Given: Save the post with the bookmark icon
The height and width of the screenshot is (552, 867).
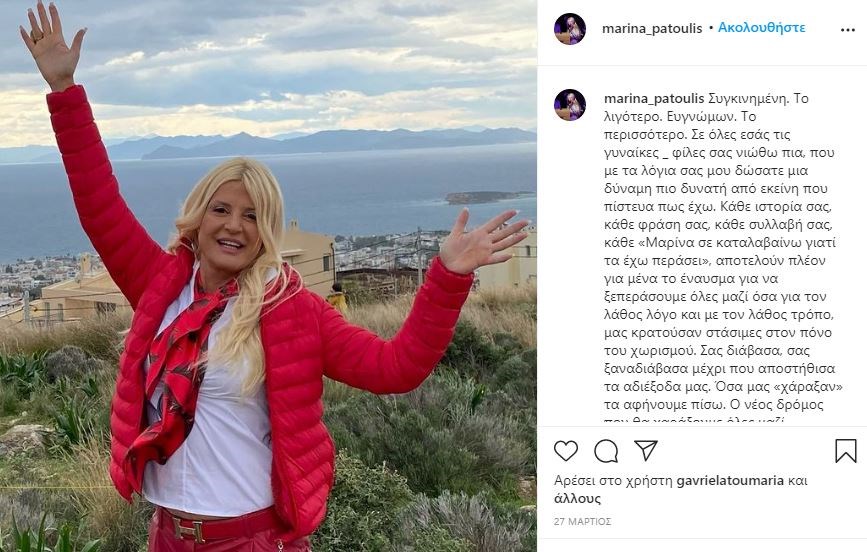Looking at the screenshot, I should tap(845, 451).
